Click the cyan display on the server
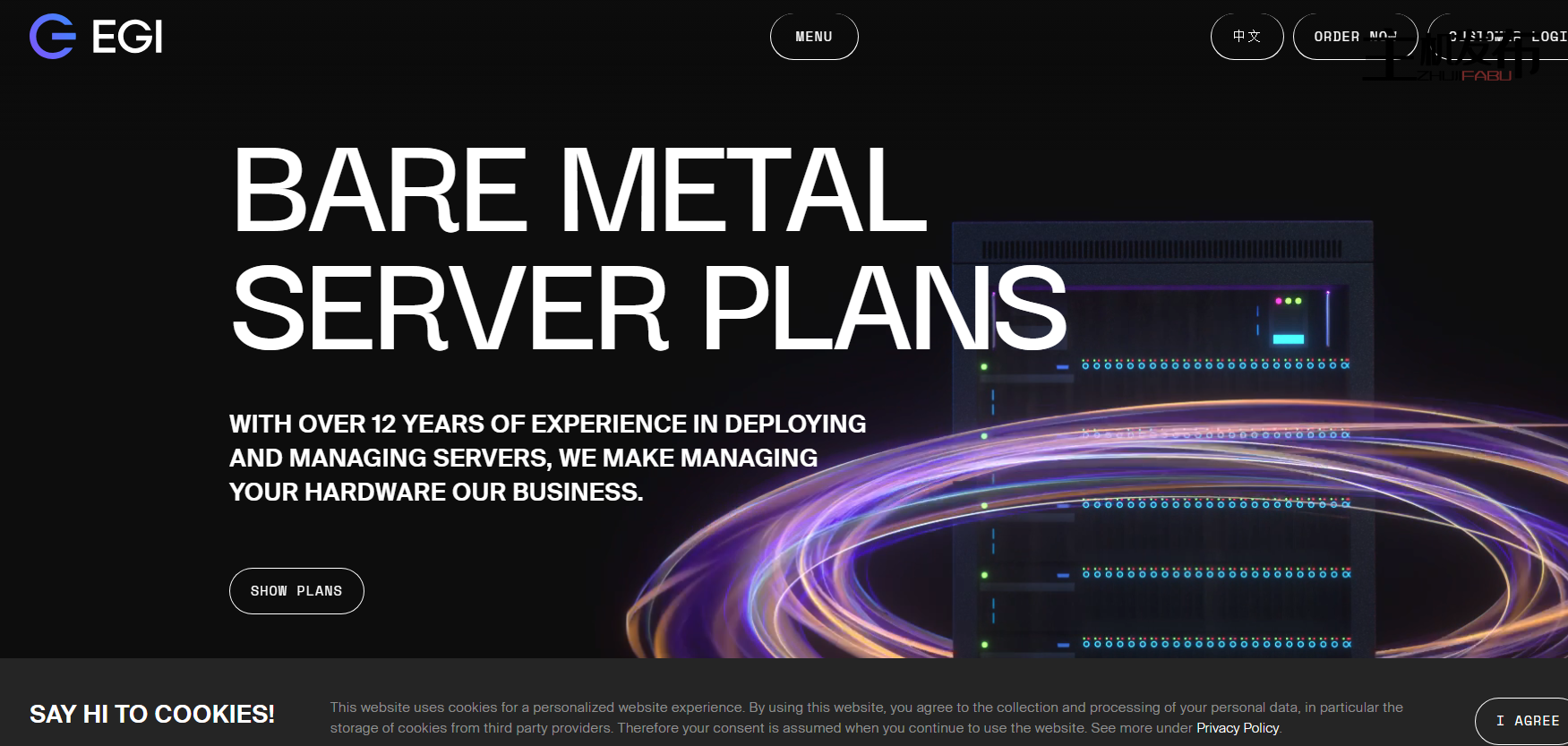The width and height of the screenshot is (1568, 746). 1288,339
